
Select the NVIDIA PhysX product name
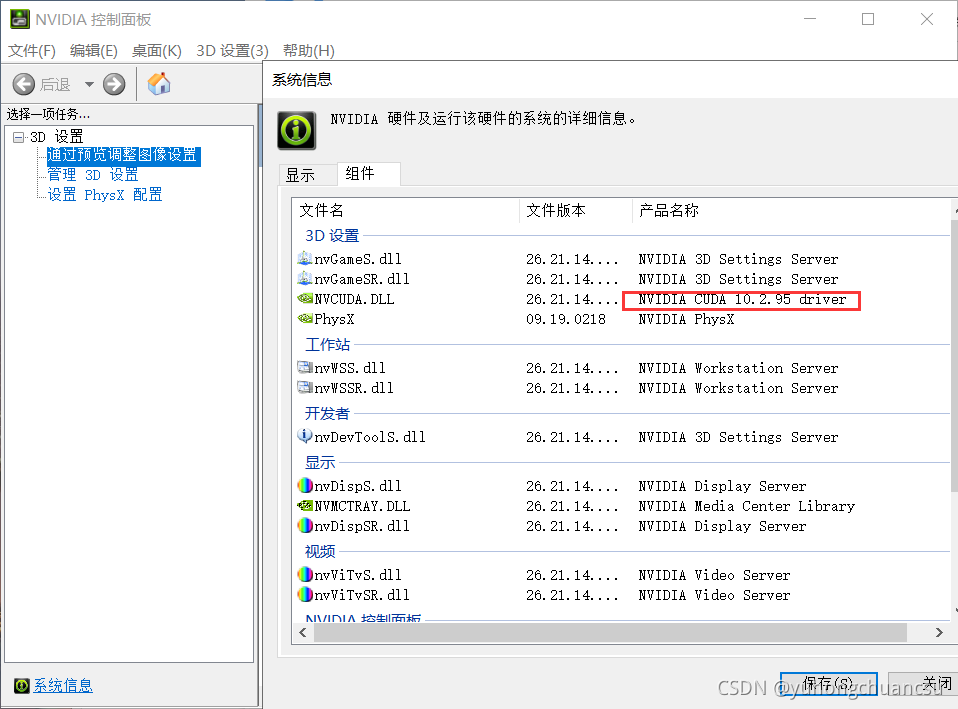tap(686, 319)
